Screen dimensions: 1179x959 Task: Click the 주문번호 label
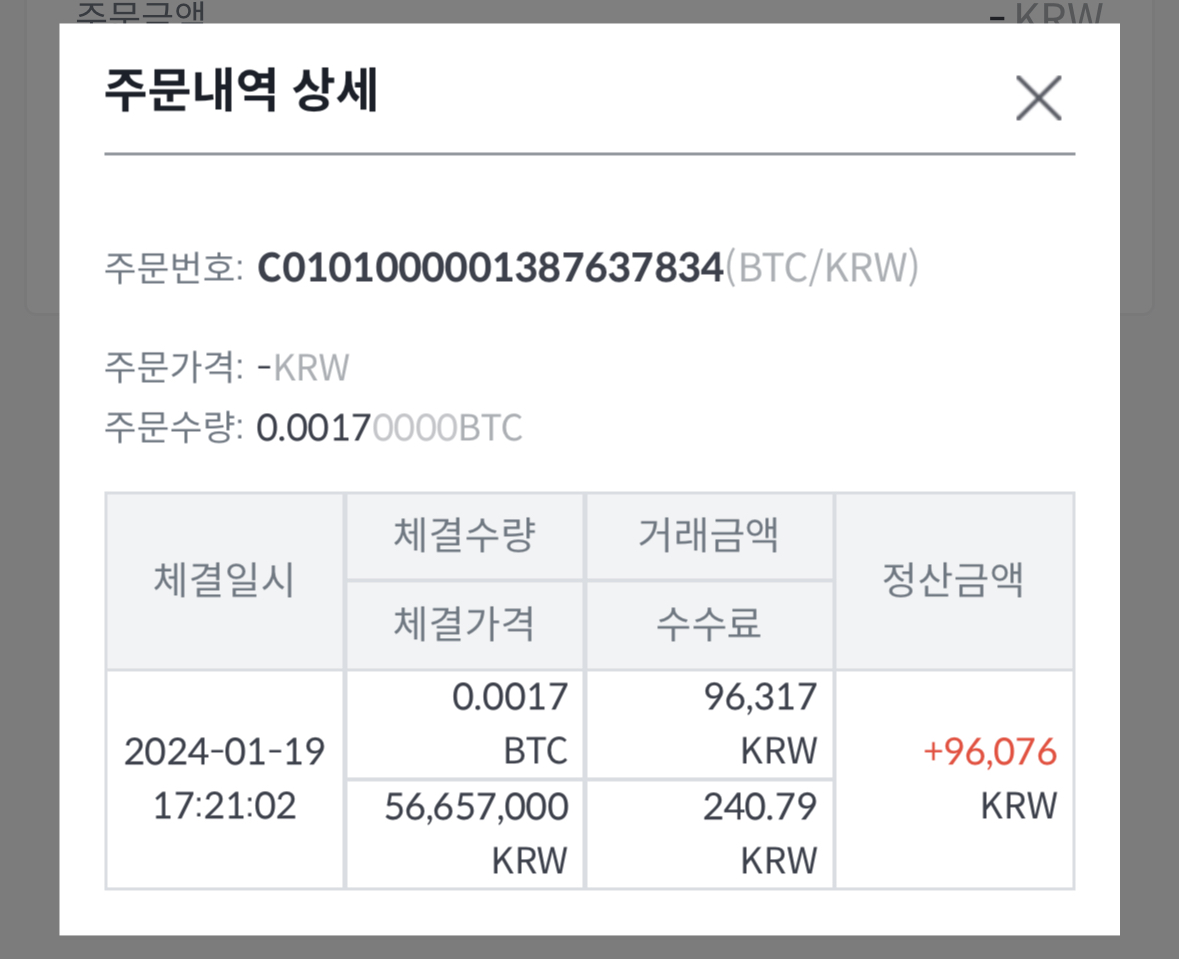[x=171, y=268]
